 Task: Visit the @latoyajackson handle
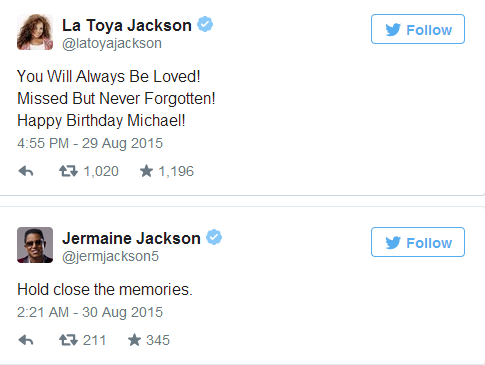pyautogui.click(x=112, y=44)
